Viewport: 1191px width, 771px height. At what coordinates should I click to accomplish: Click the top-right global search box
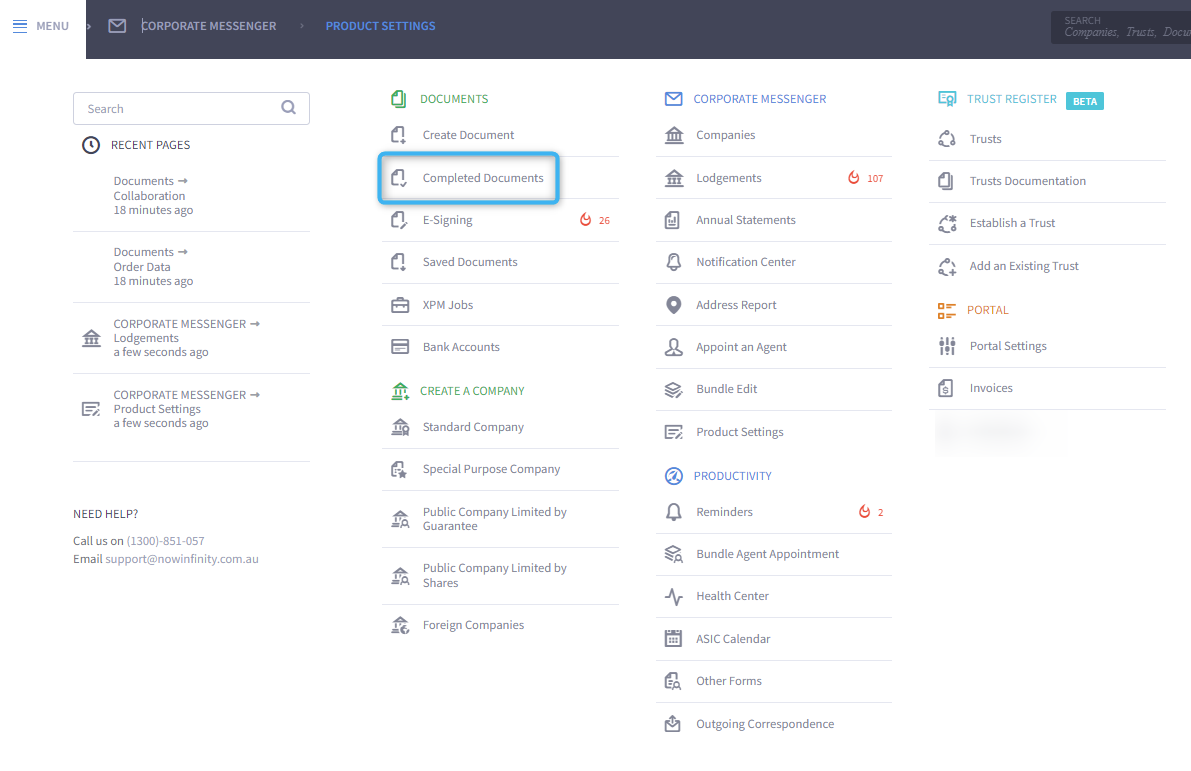point(1122,27)
